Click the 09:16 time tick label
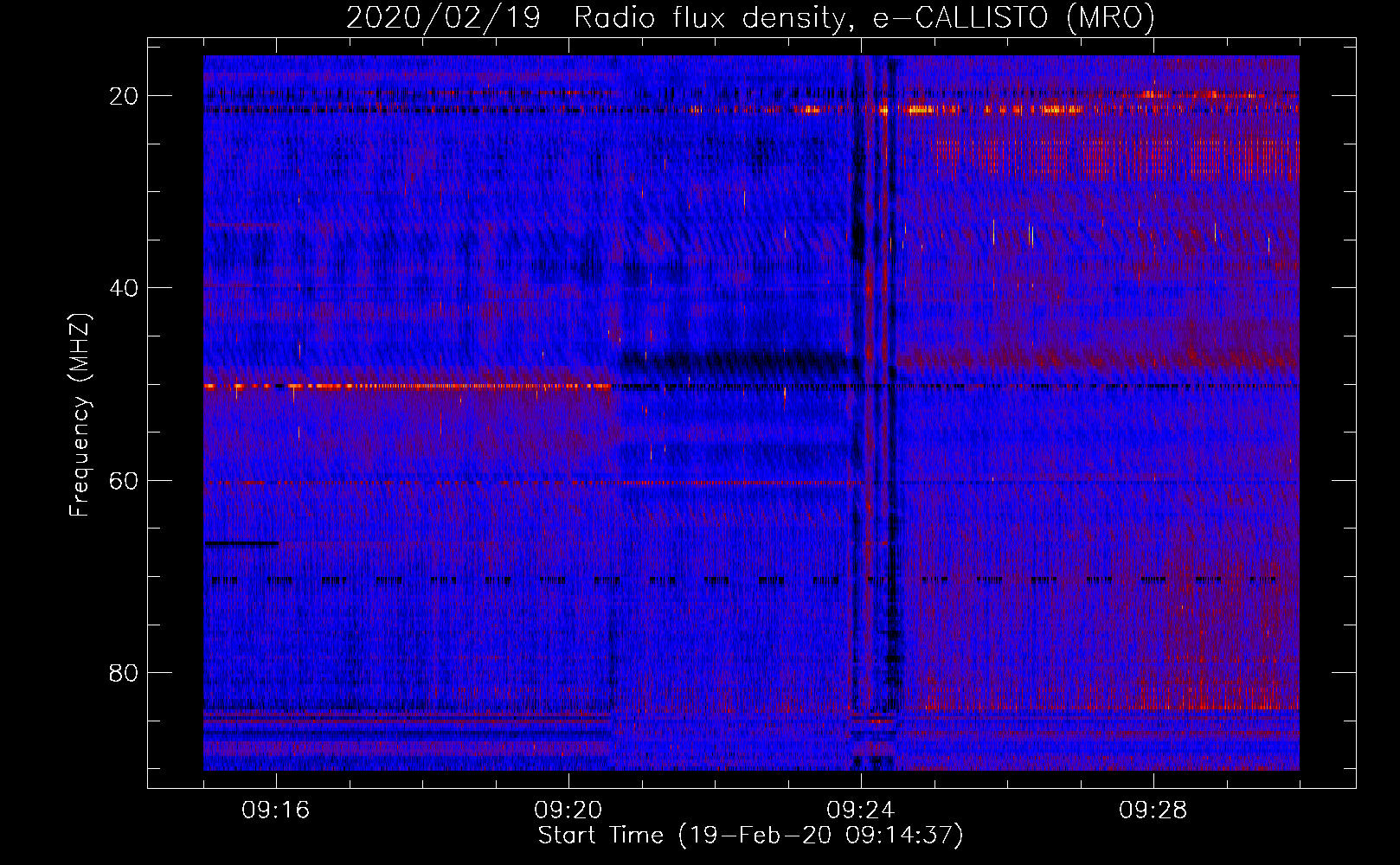The image size is (1400, 865). pyautogui.click(x=276, y=811)
